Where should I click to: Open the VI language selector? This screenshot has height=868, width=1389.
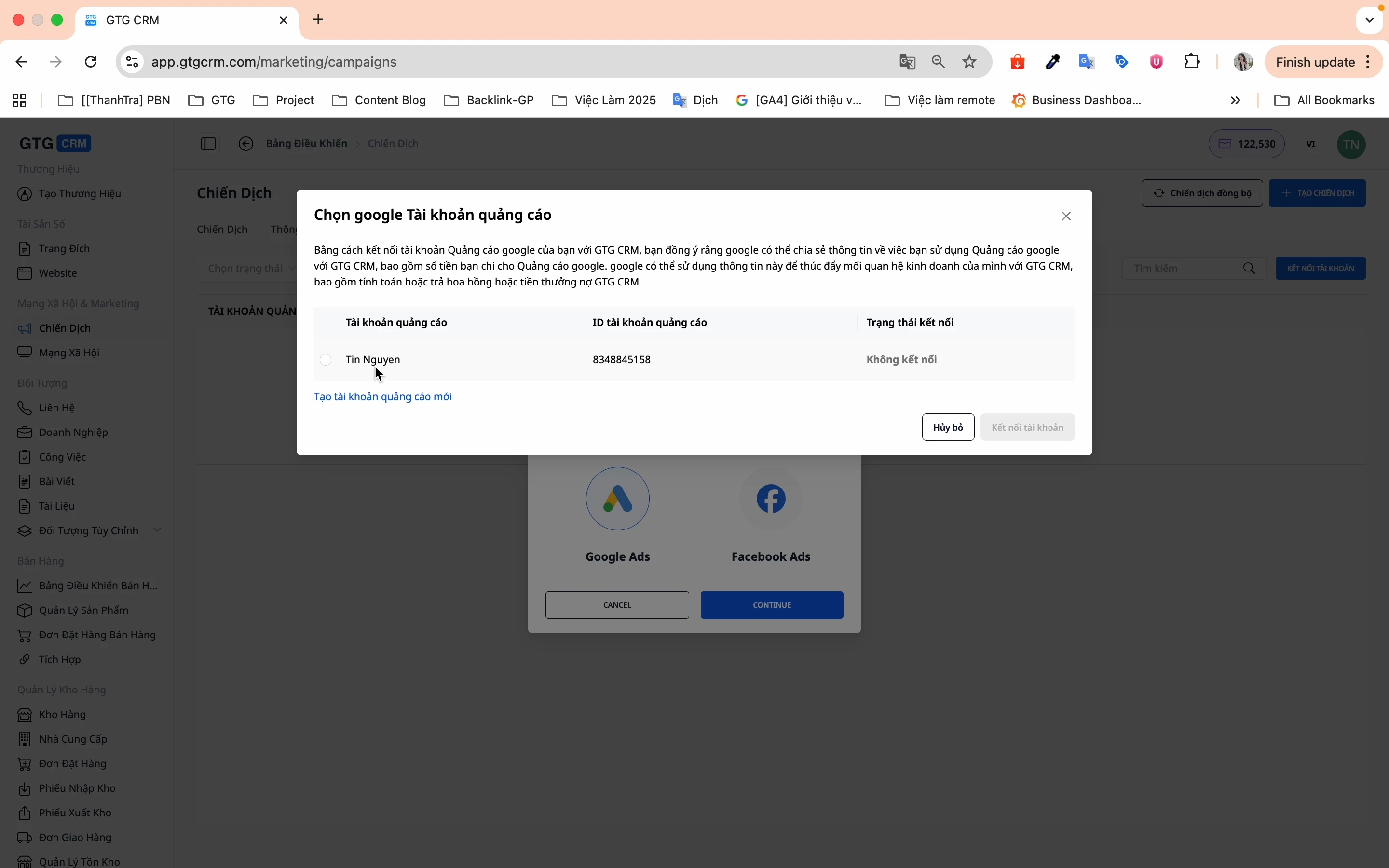coord(1311,144)
